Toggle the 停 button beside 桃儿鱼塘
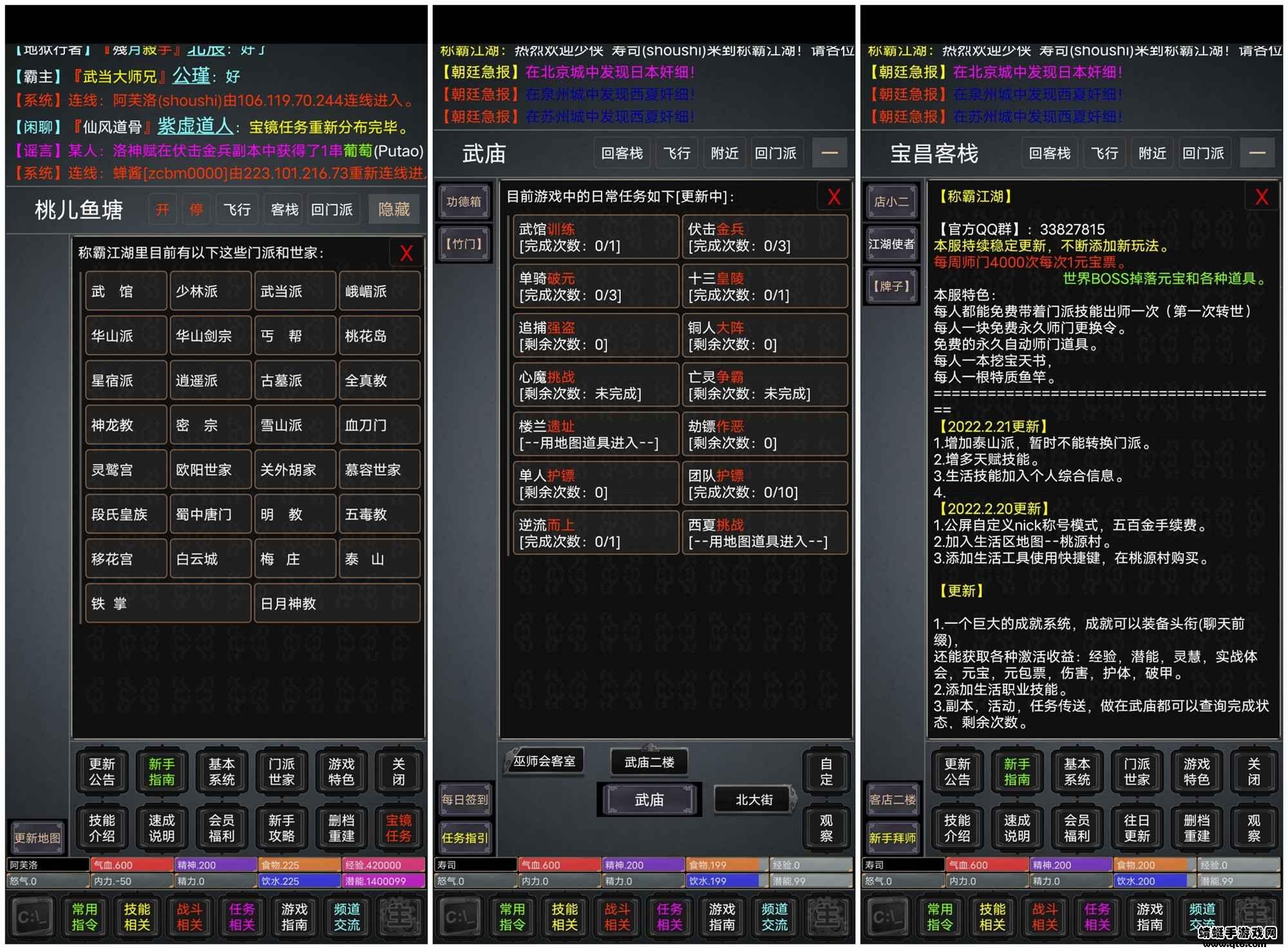Viewport: 1288px width, 949px height. tap(196, 210)
